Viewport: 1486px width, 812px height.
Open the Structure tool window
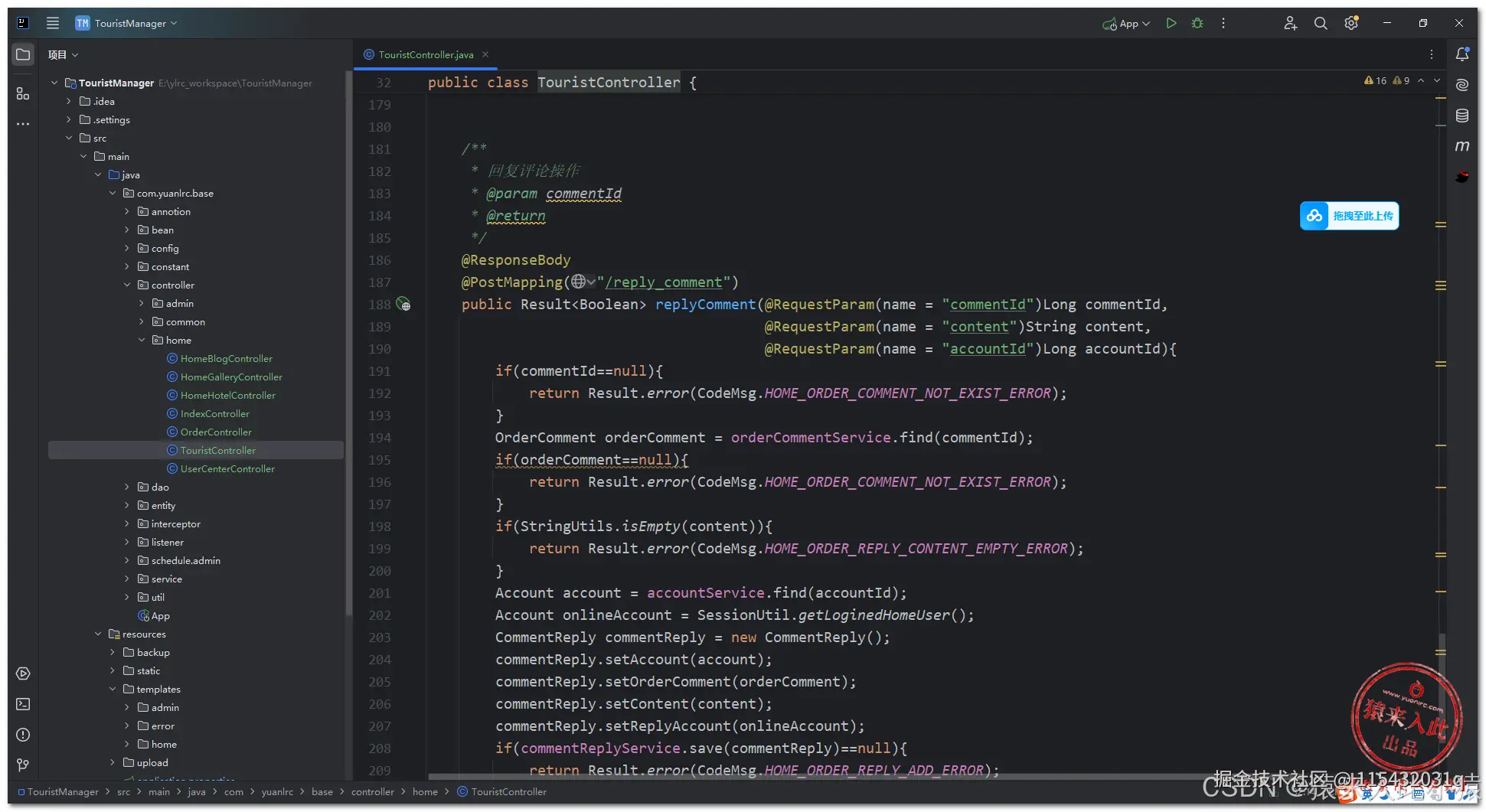click(23, 93)
